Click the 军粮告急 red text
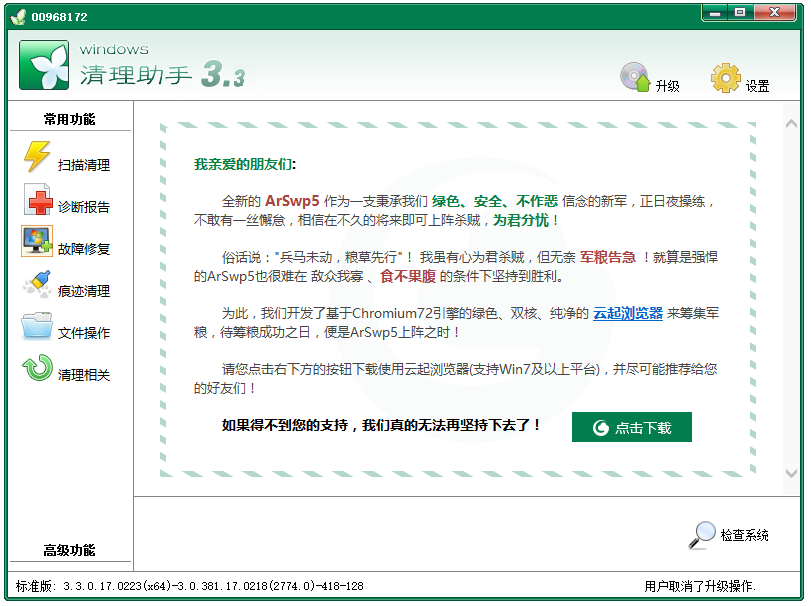Image resolution: width=811 pixels, height=606 pixels. pyautogui.click(x=607, y=257)
